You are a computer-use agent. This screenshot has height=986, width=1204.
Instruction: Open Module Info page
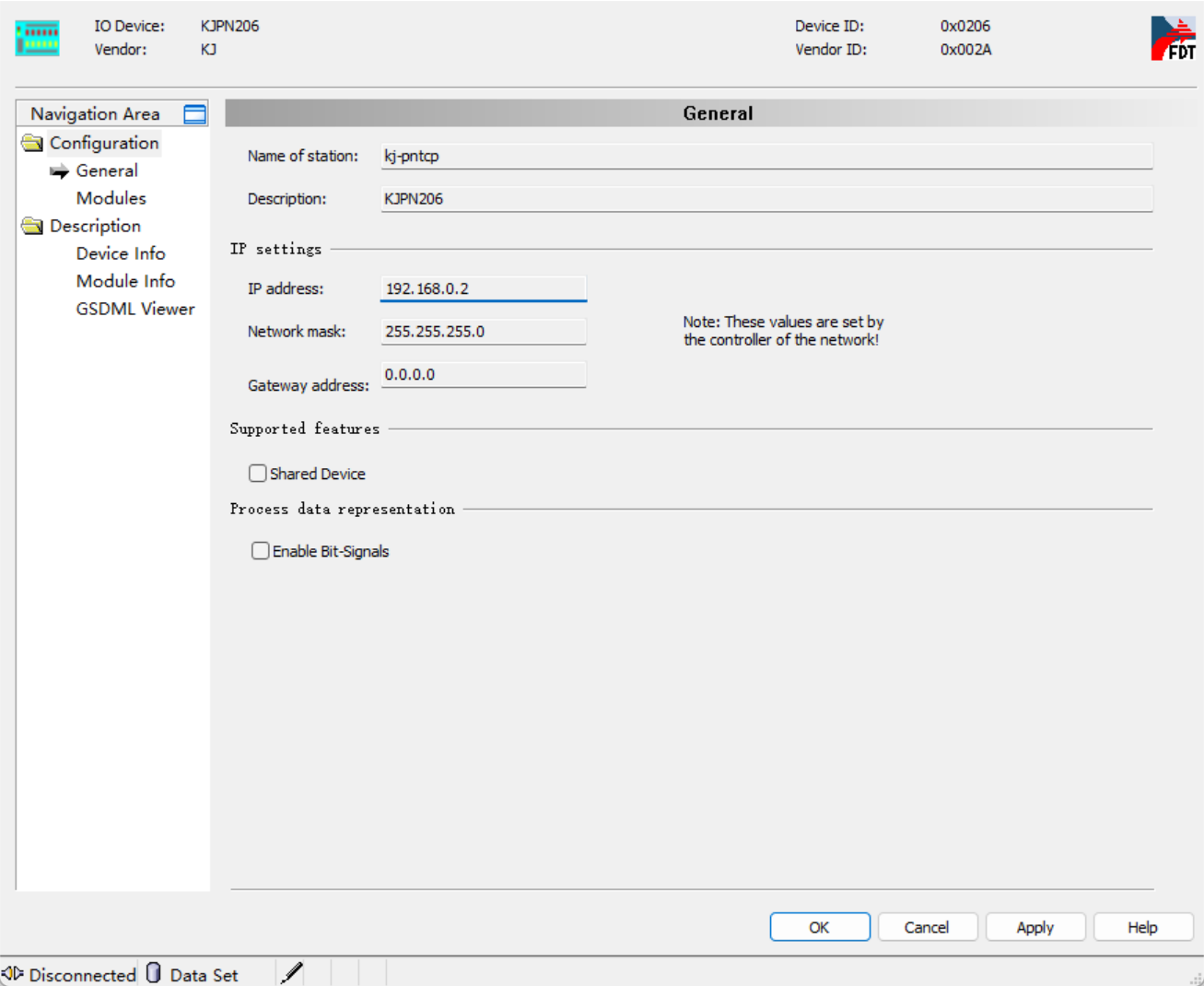click(x=125, y=281)
